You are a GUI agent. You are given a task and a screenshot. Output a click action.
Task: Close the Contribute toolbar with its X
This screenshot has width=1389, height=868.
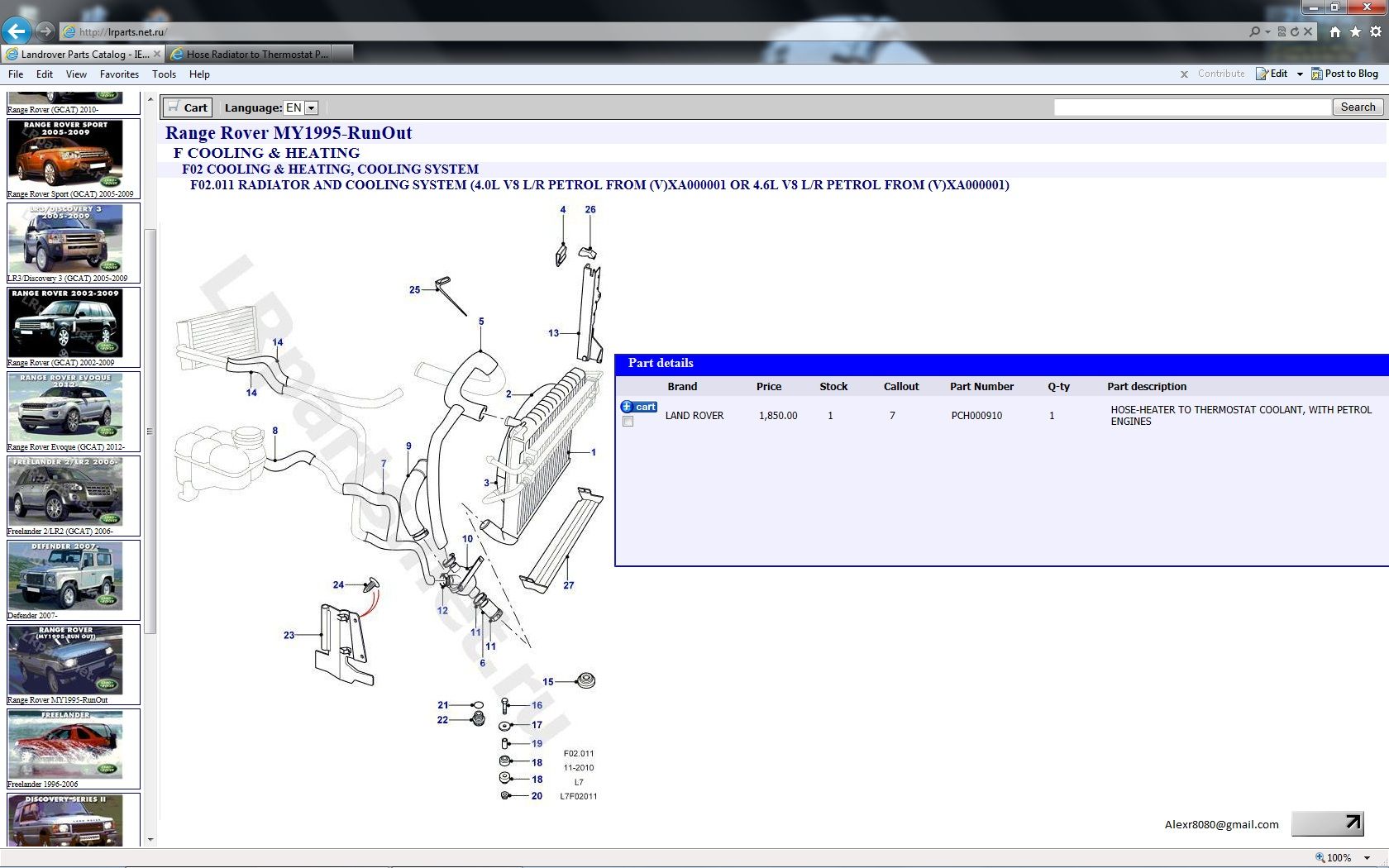pos(1184,74)
